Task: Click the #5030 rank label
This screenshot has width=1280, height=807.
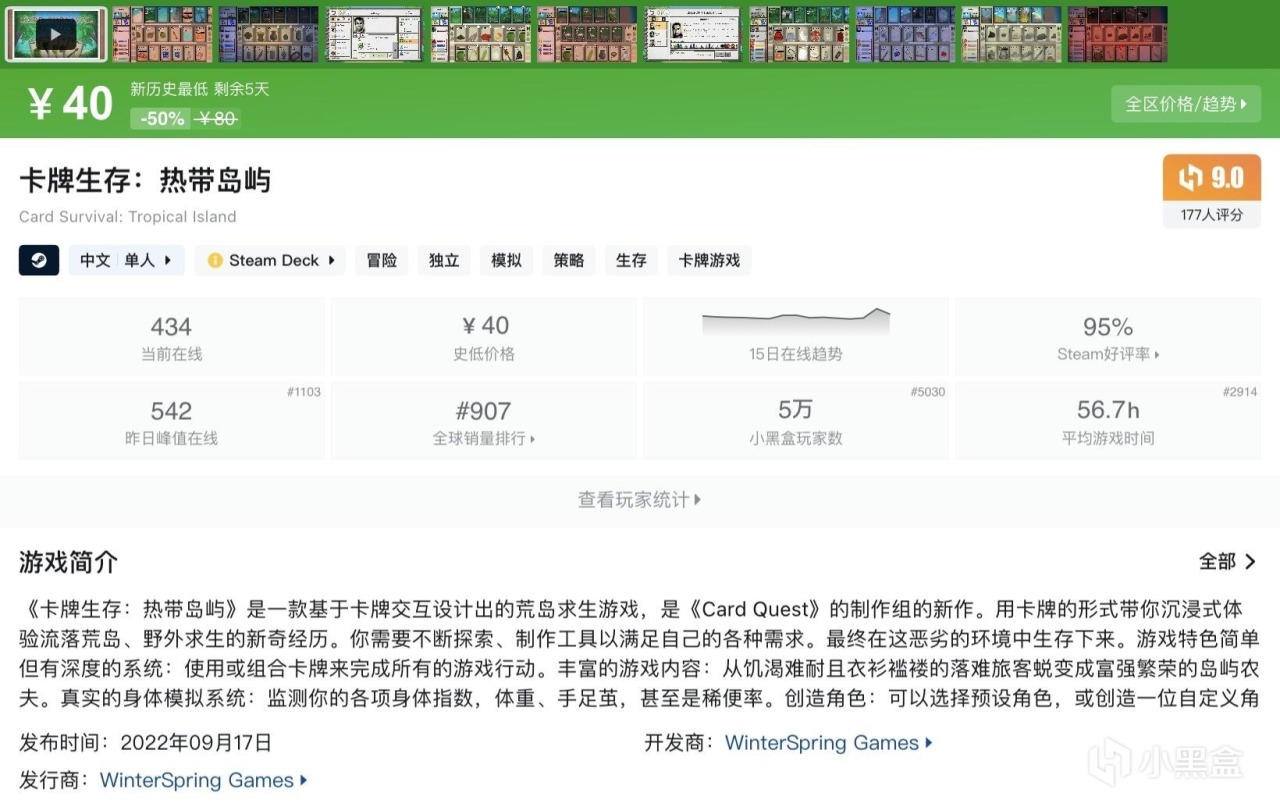Action: [927, 392]
